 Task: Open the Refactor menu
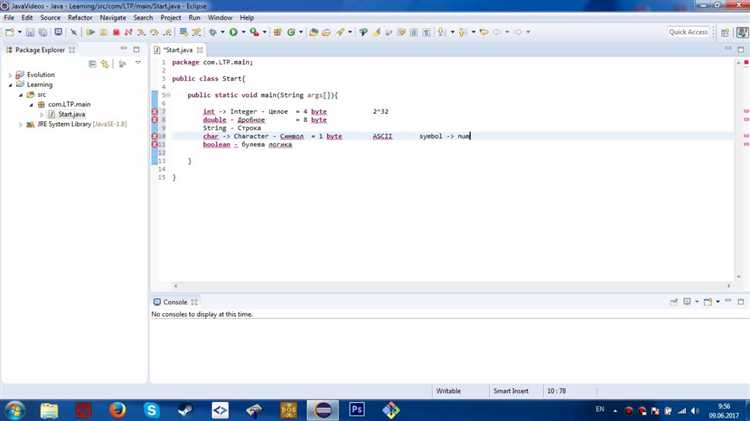80,17
